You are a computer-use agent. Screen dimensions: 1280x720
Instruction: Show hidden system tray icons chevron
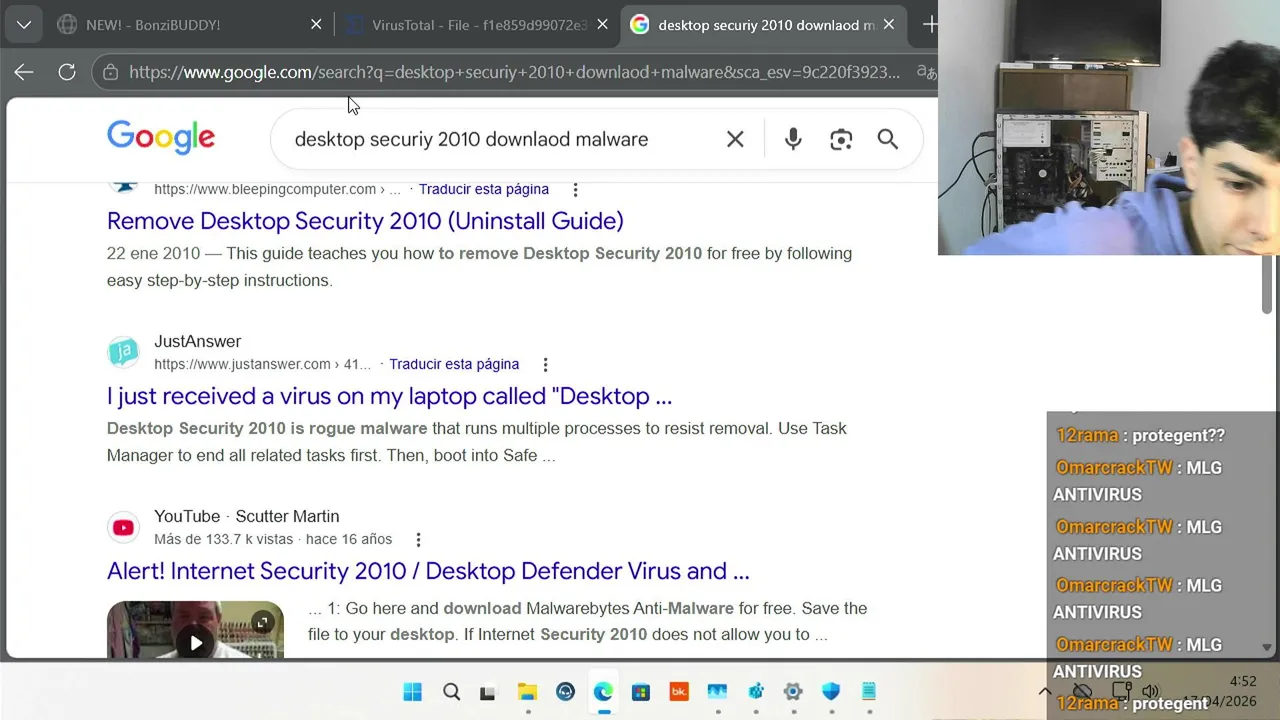click(x=1045, y=692)
